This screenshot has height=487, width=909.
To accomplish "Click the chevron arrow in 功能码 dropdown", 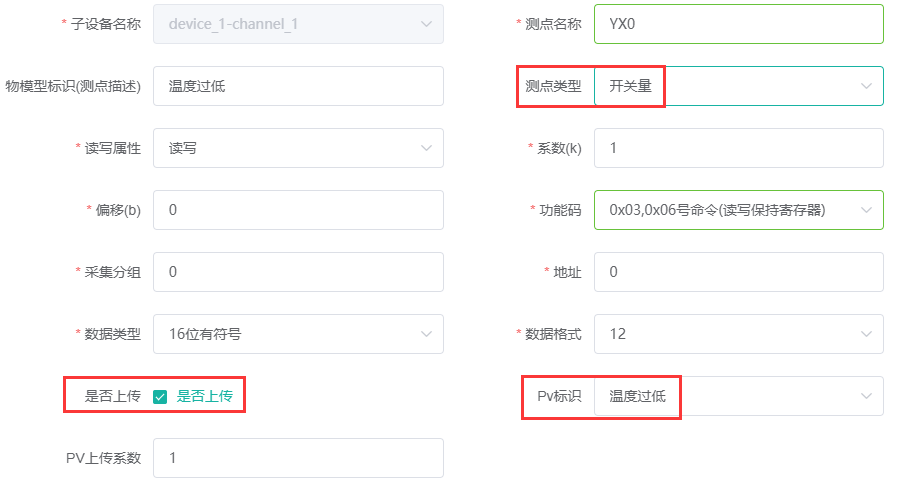I will click(866, 210).
